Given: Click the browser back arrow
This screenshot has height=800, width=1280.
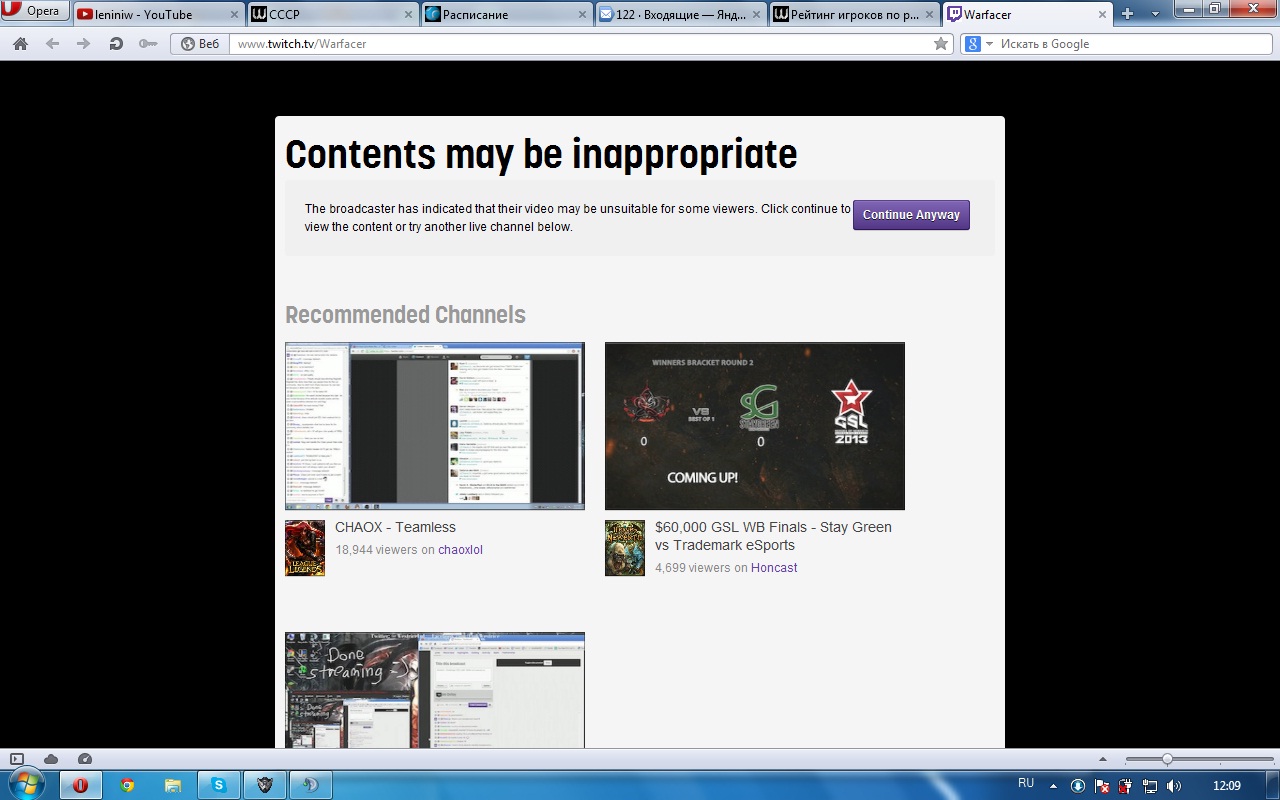Looking at the screenshot, I should click(52, 44).
